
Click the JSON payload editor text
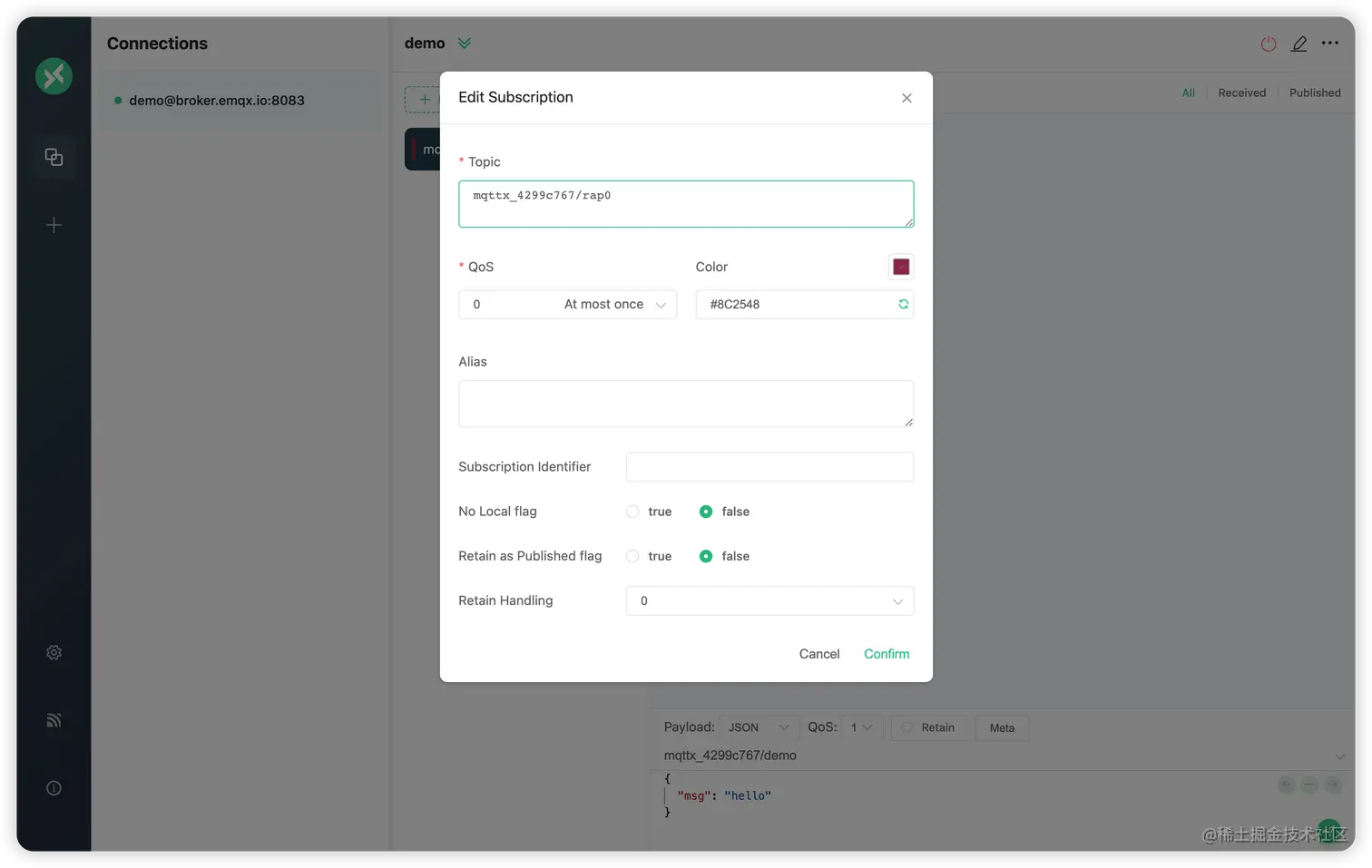pos(718,795)
